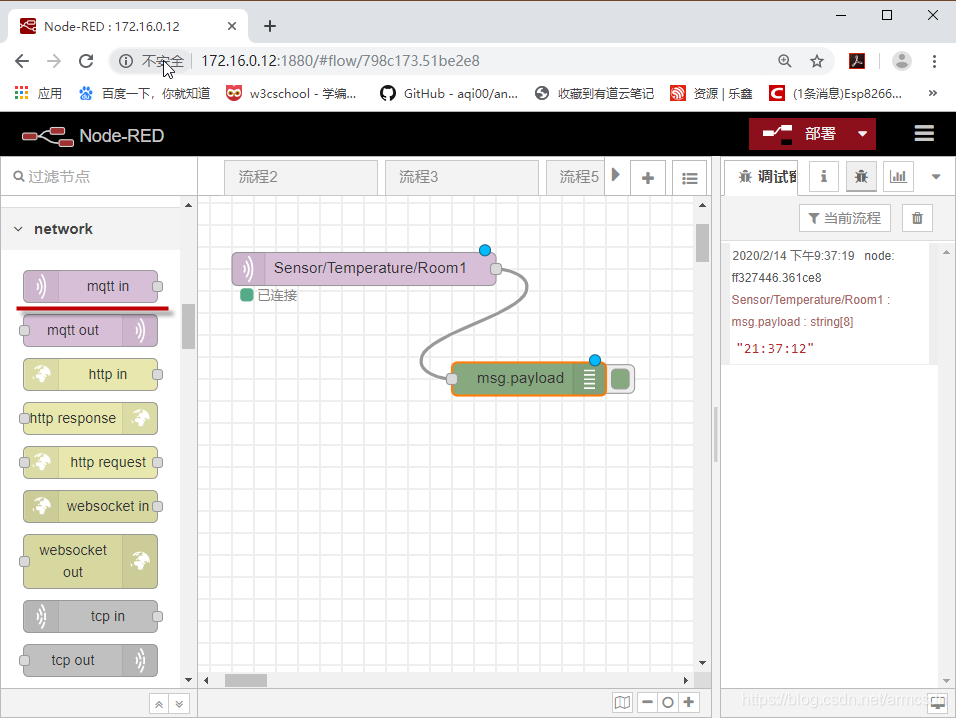This screenshot has height=718, width=956.
Task: Click the 当前流程 filter button
Action: [844, 218]
